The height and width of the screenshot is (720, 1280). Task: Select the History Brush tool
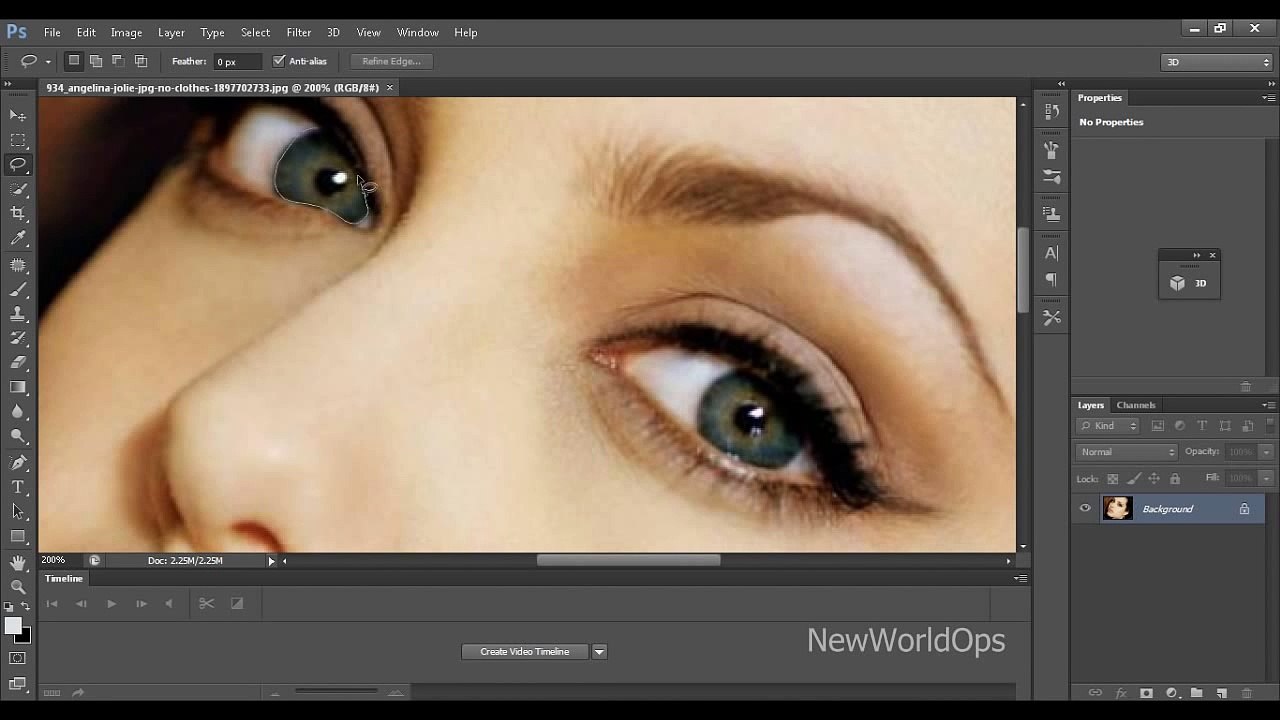pos(18,338)
